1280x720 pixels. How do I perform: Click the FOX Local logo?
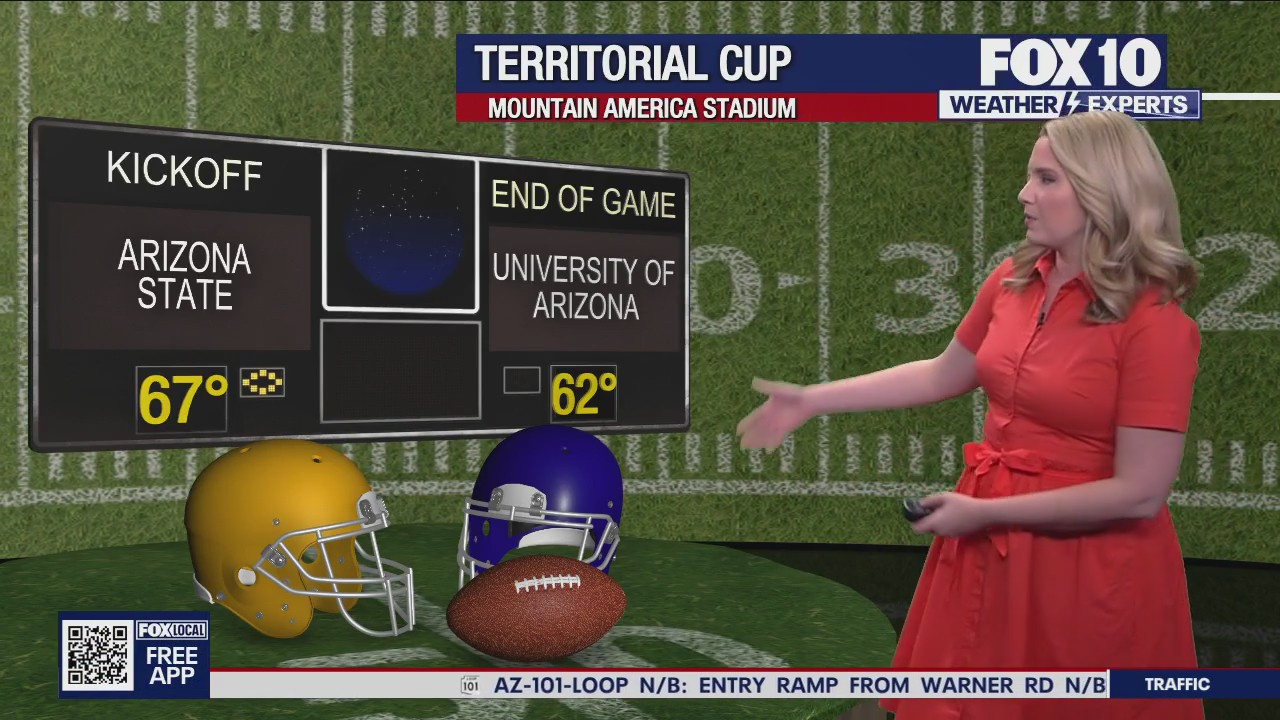pos(172,630)
